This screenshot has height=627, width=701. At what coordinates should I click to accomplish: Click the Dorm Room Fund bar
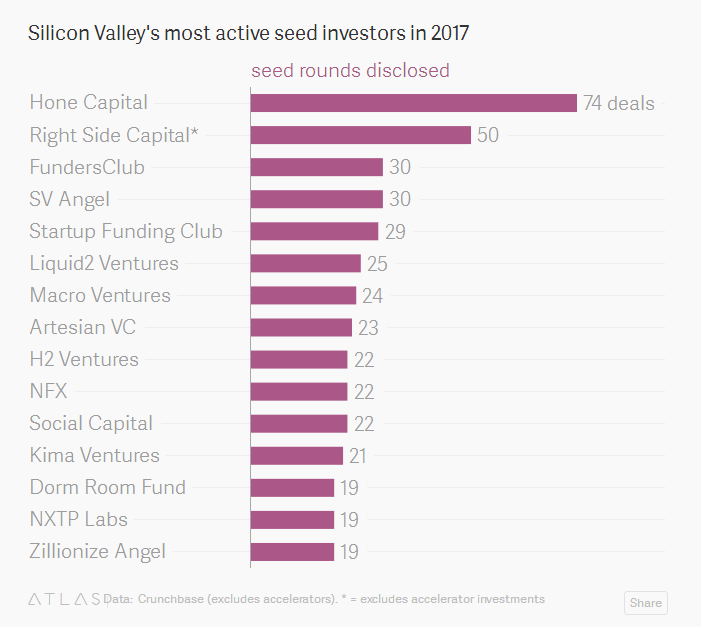(292, 487)
